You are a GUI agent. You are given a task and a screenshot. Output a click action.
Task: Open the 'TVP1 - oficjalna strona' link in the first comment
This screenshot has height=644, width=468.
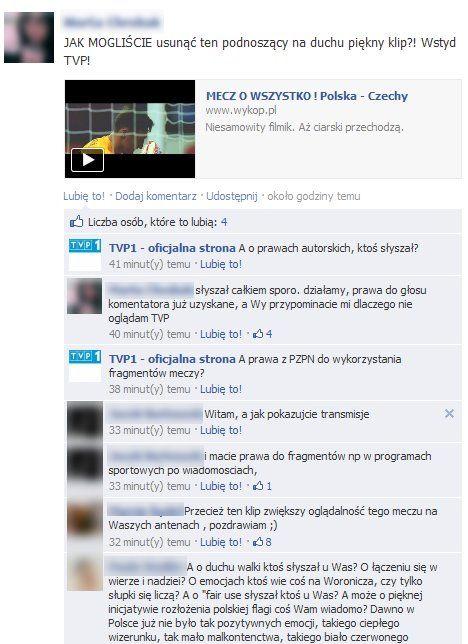pyautogui.click(x=172, y=248)
